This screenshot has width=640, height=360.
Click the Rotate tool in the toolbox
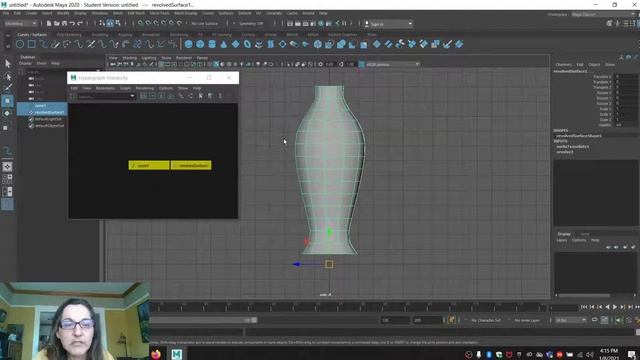pyautogui.click(x=7, y=113)
